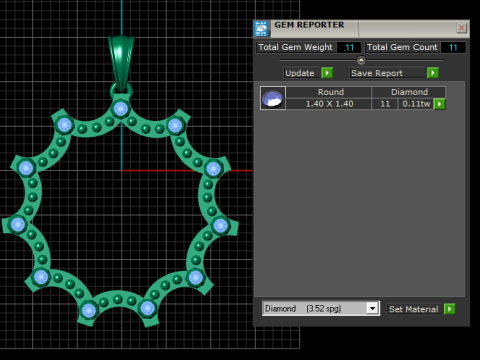Click the Update label
This screenshot has width=480, height=360.
click(300, 73)
